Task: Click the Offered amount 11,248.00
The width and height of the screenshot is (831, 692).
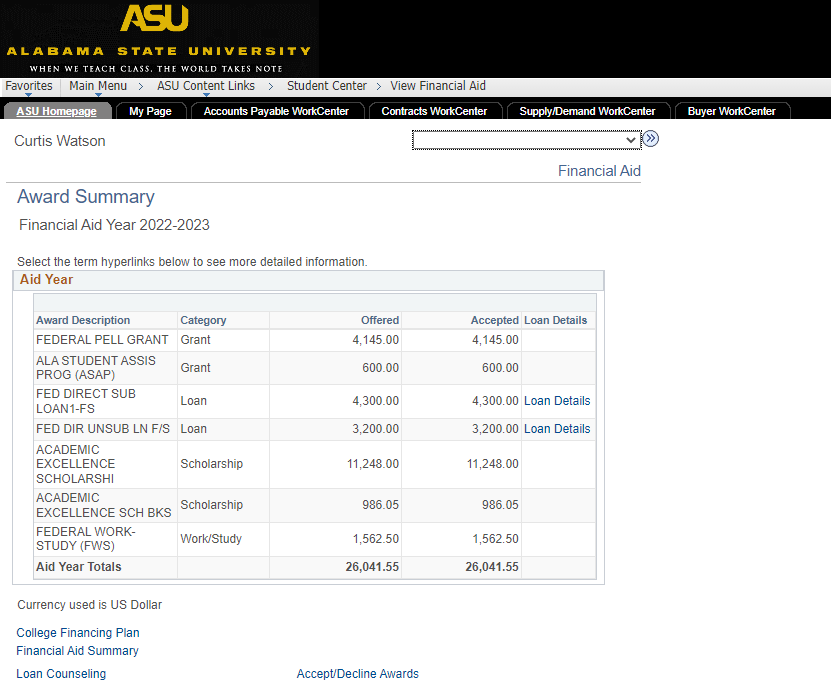Action: coord(373,464)
